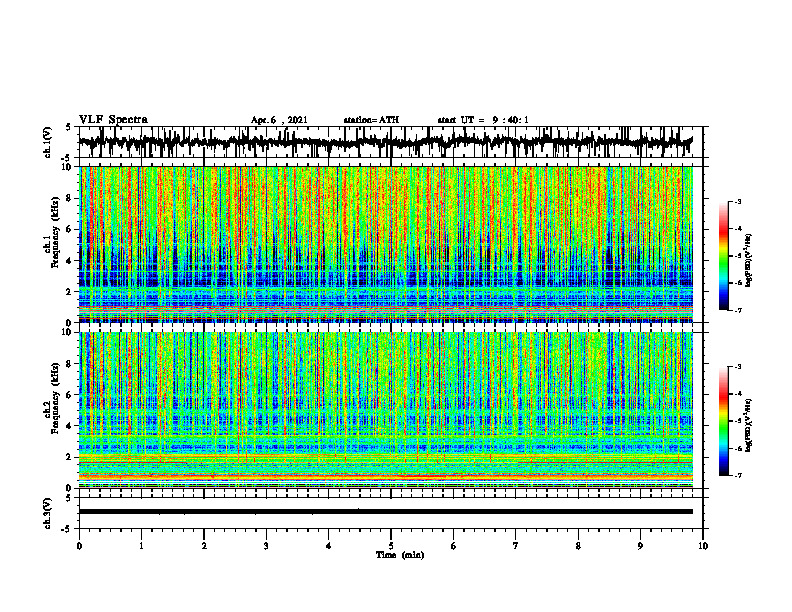Click tick label 0 on the time axis

(79, 546)
